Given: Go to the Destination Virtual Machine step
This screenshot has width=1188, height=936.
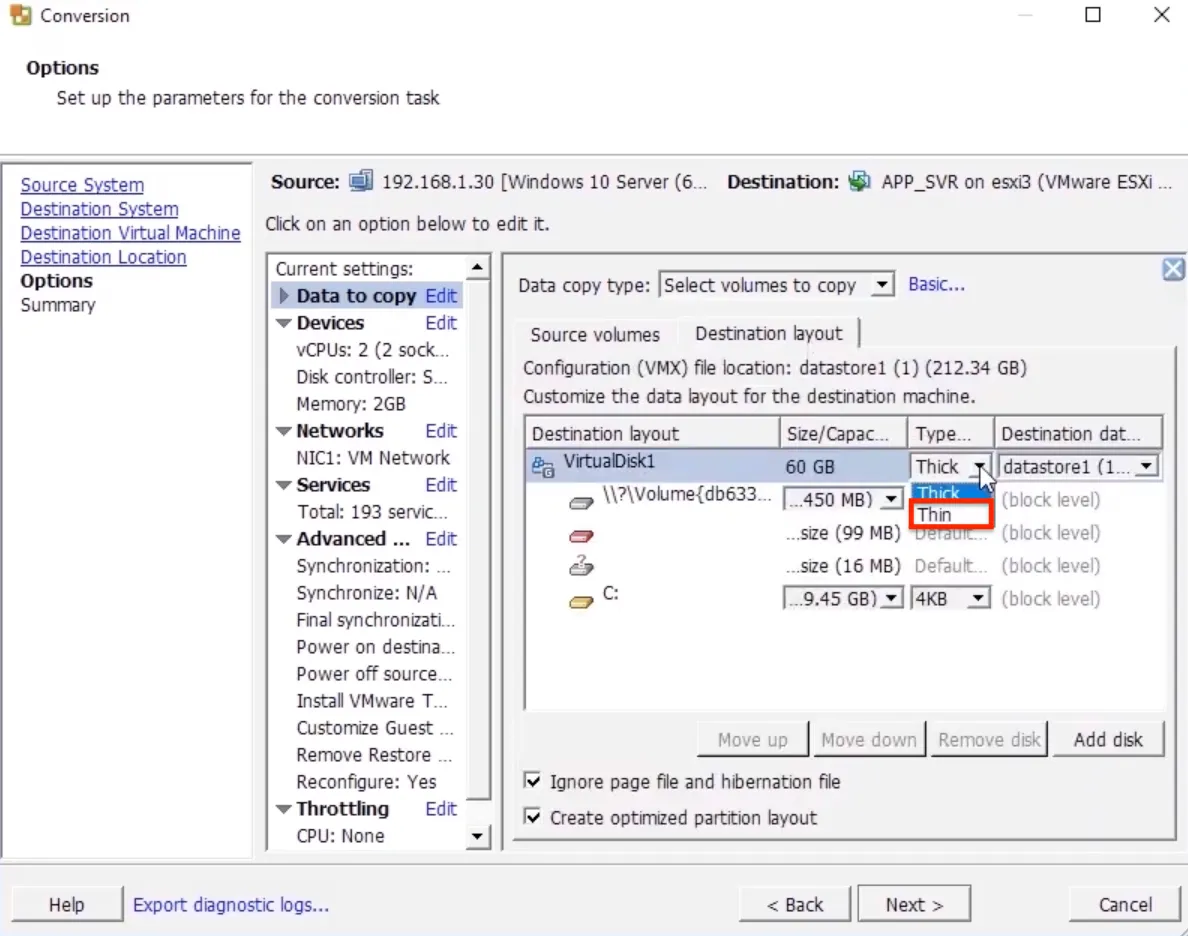Looking at the screenshot, I should (x=130, y=233).
